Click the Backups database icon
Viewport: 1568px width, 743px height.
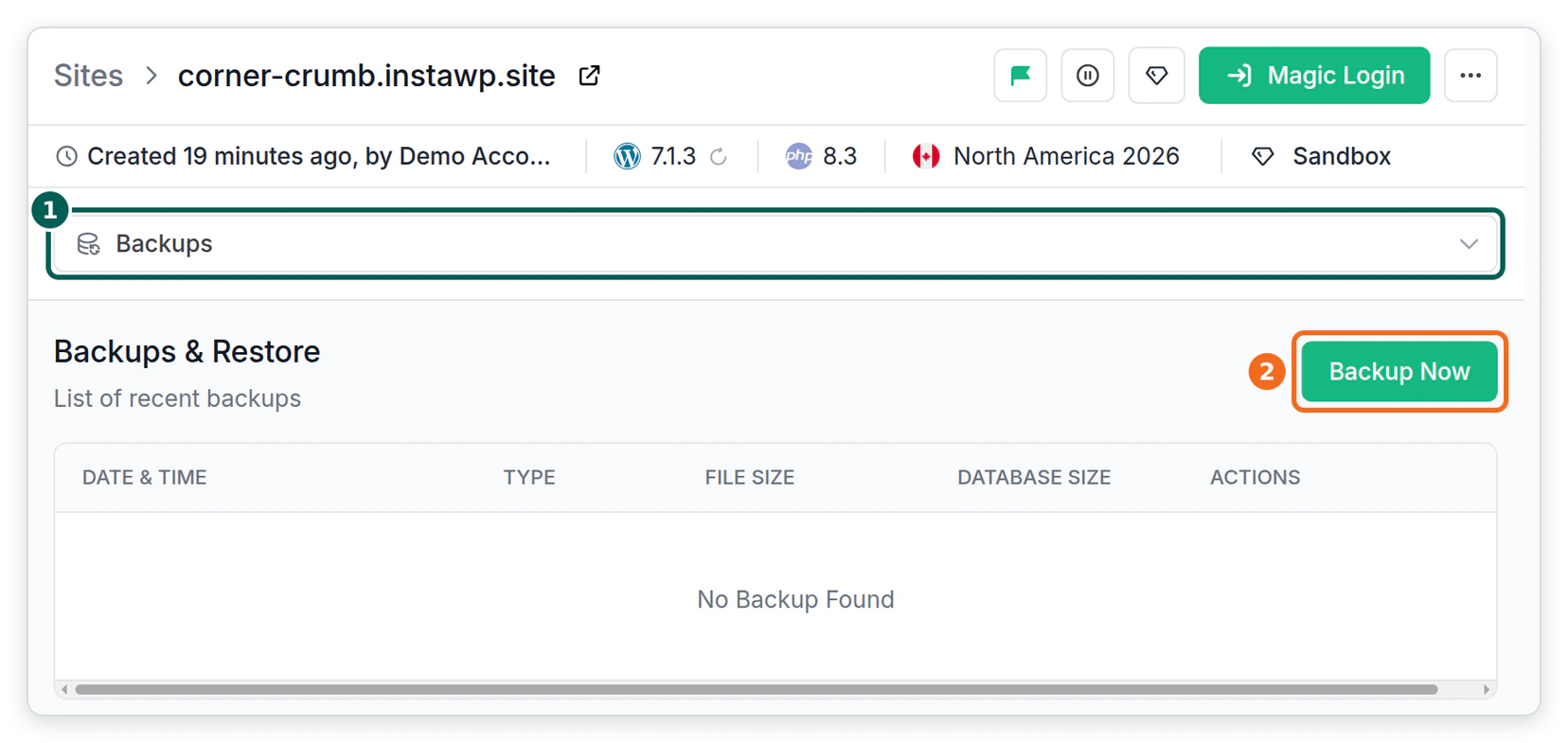(88, 244)
